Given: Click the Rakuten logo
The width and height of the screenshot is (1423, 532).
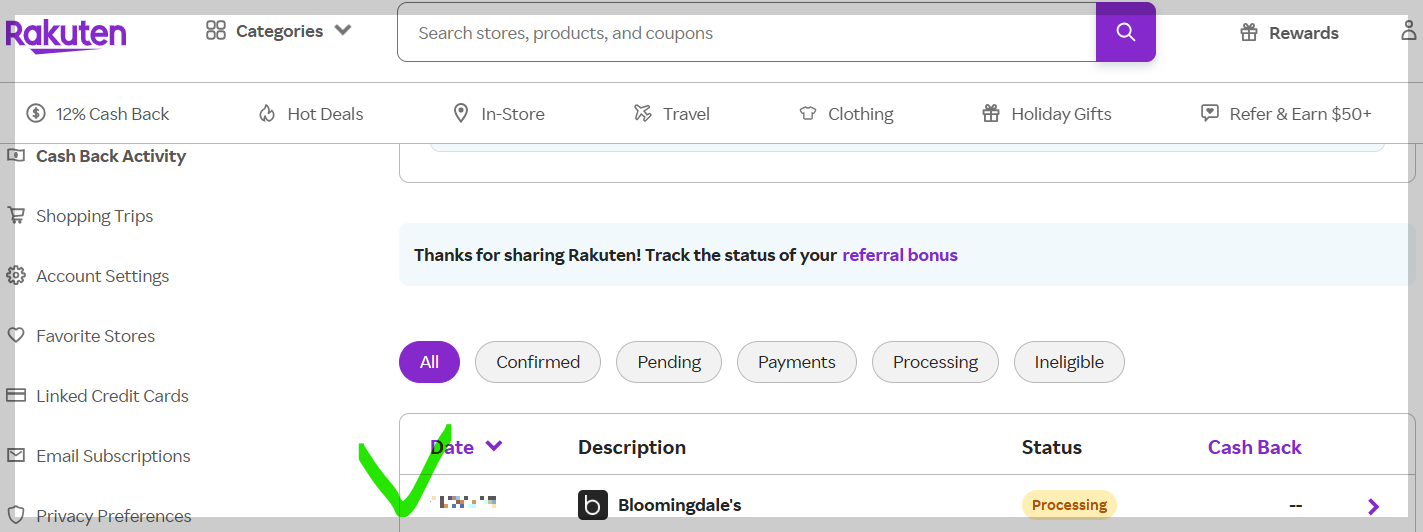Looking at the screenshot, I should pos(66,34).
